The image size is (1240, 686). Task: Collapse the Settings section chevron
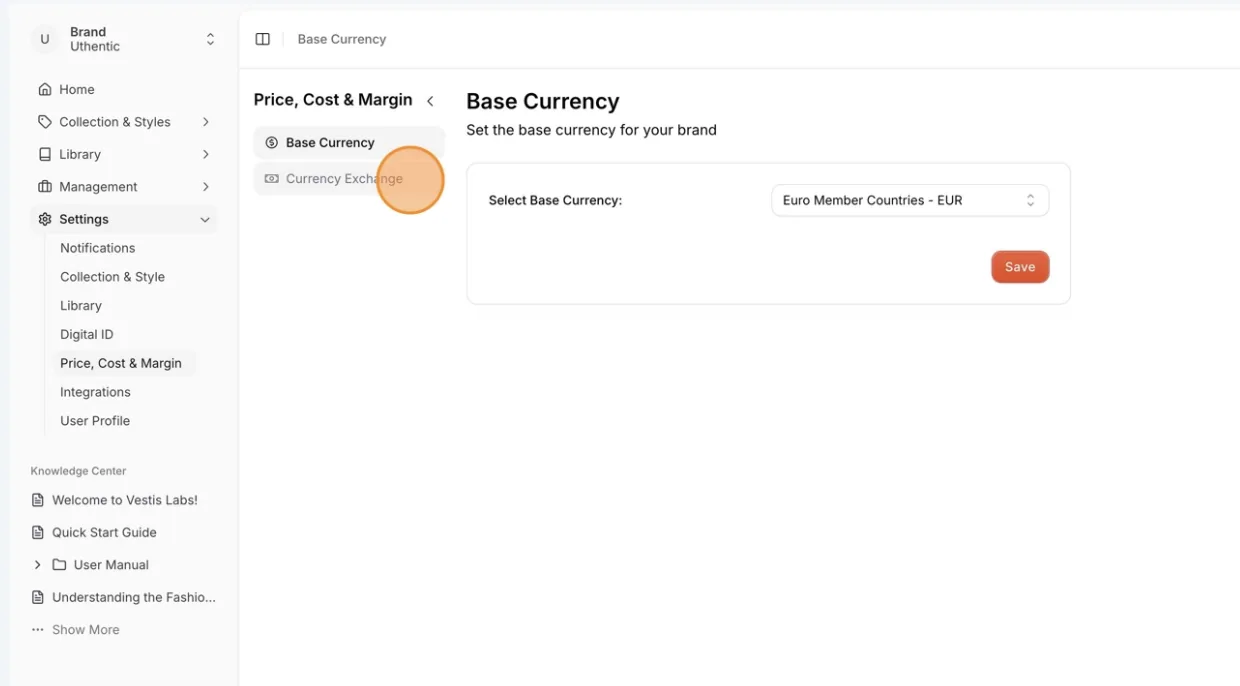point(205,219)
